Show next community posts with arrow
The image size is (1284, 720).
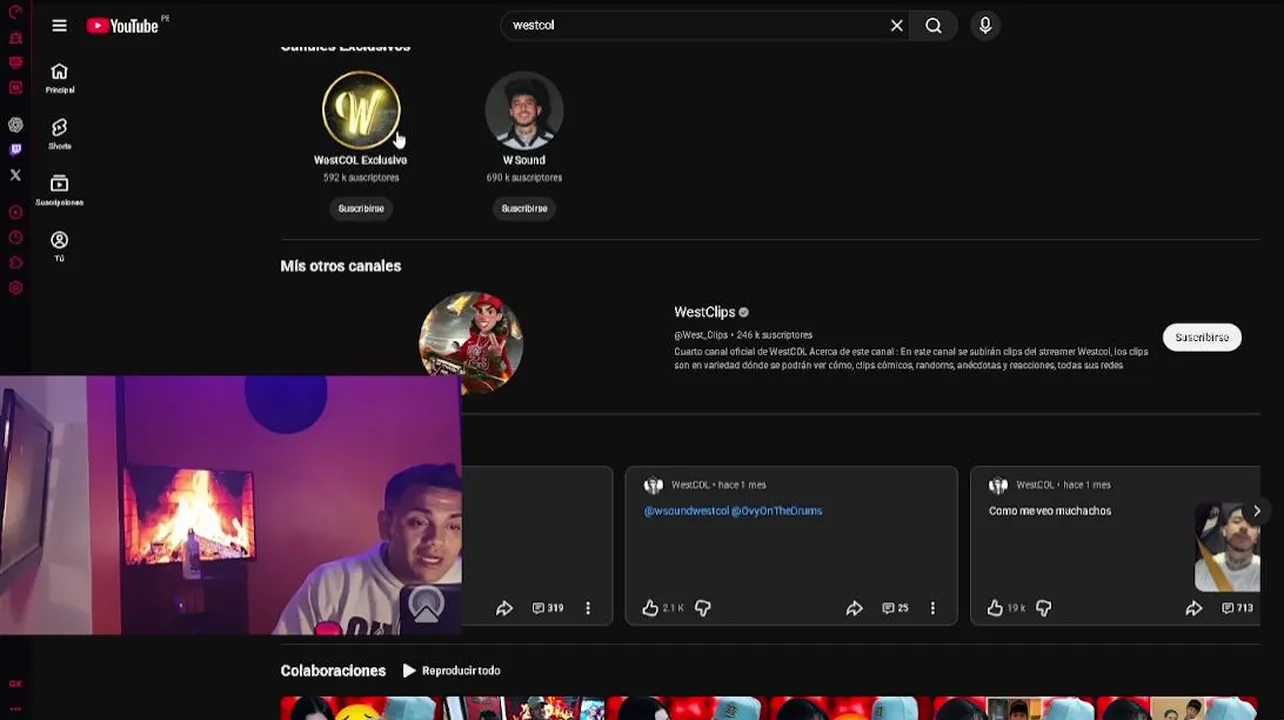[1257, 511]
